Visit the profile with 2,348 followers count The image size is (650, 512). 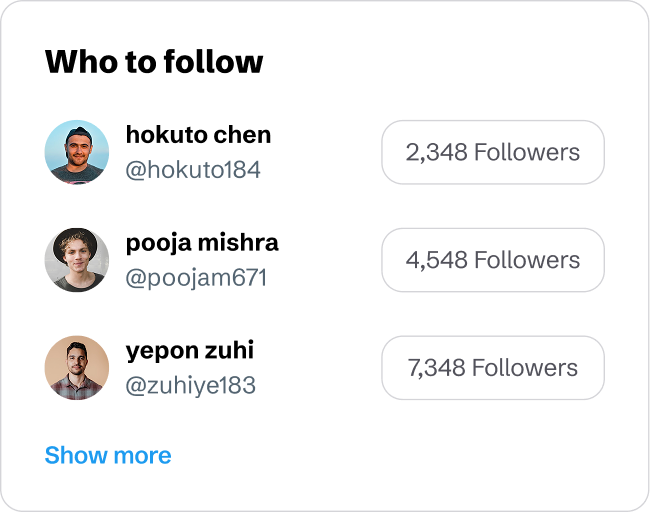tap(493, 152)
